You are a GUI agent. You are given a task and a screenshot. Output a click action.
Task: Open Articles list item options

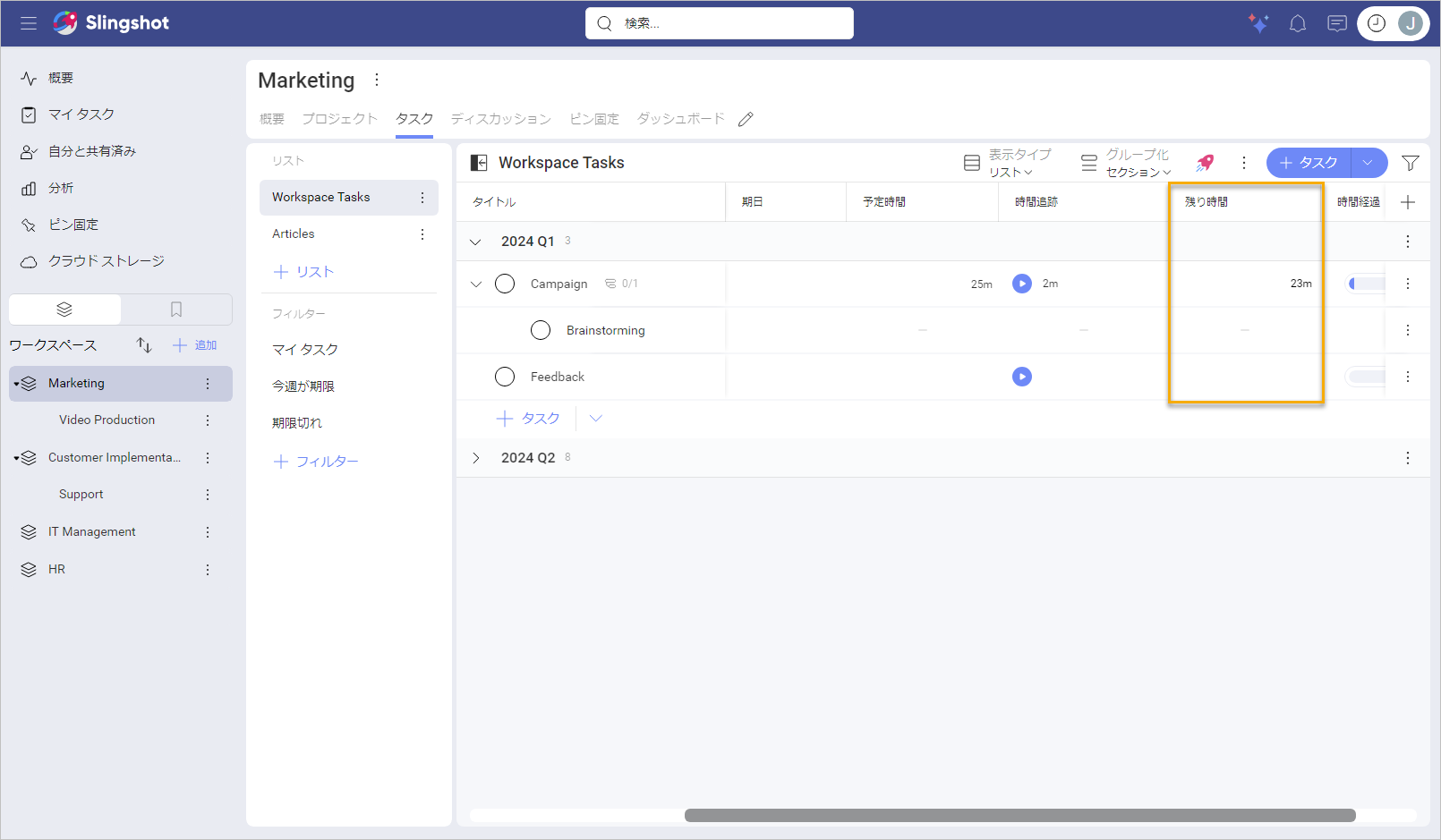point(422,234)
